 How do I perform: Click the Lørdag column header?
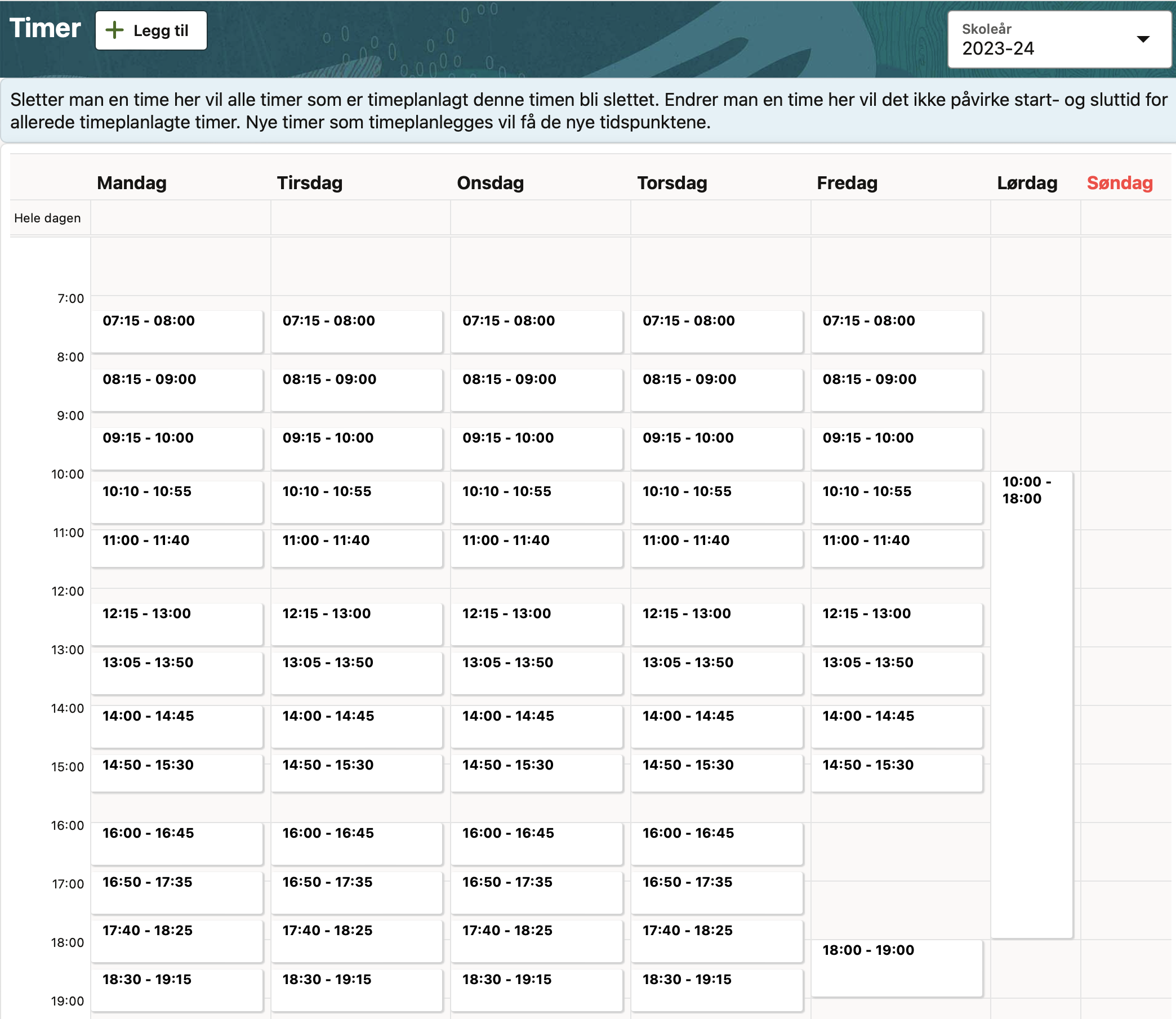pos(1026,183)
